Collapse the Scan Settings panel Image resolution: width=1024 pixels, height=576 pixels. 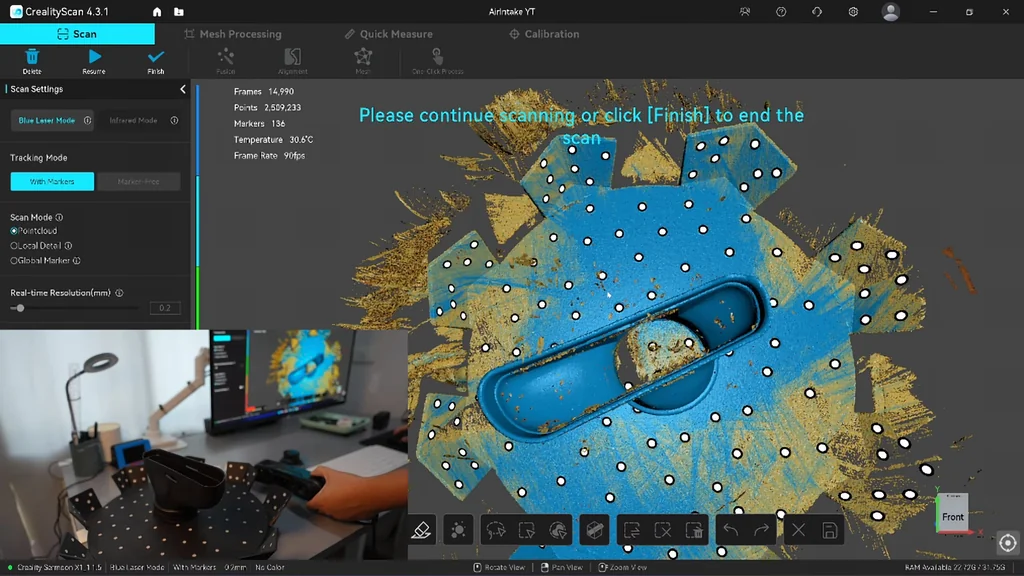point(183,89)
